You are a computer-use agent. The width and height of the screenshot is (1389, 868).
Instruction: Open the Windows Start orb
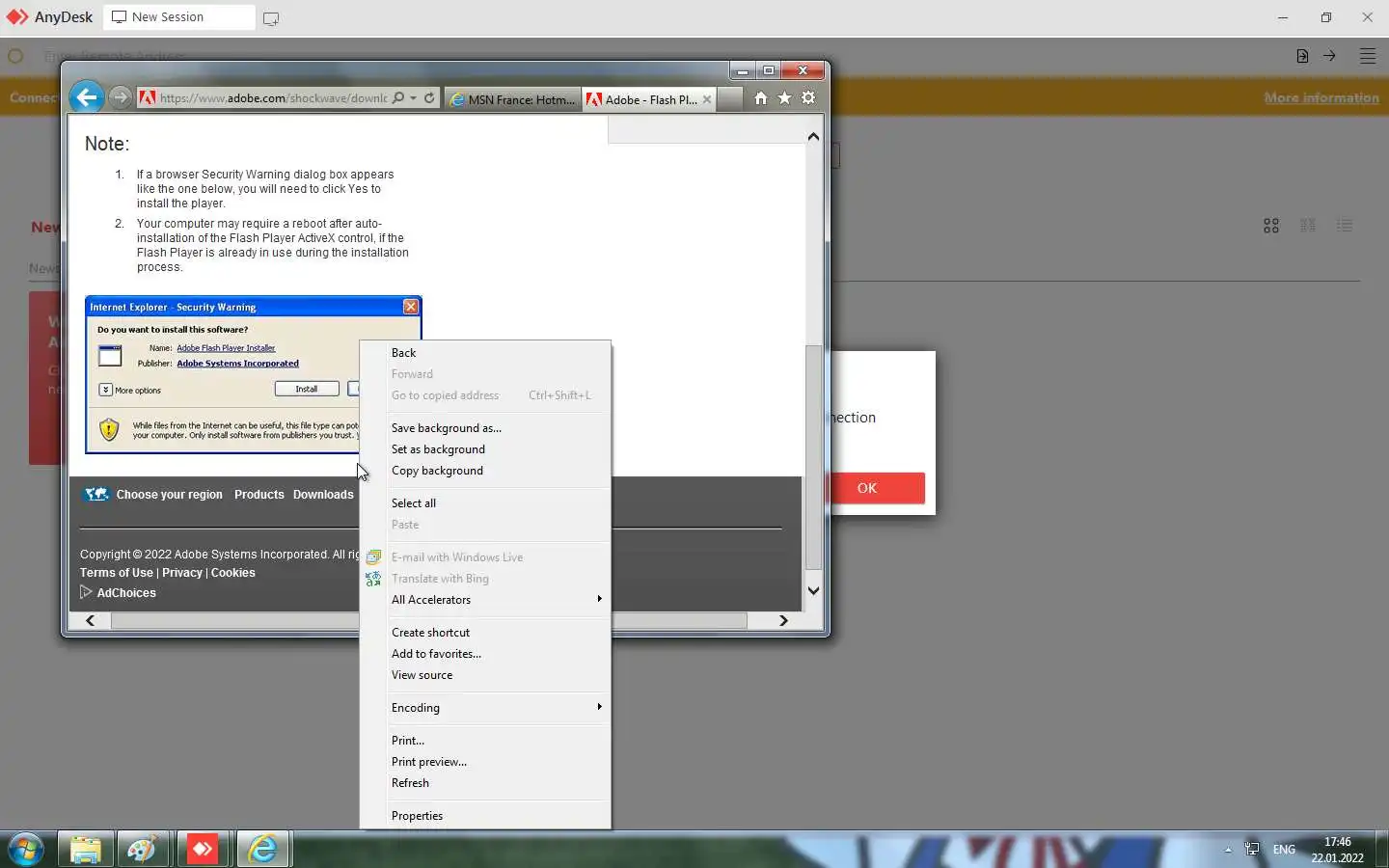26,850
